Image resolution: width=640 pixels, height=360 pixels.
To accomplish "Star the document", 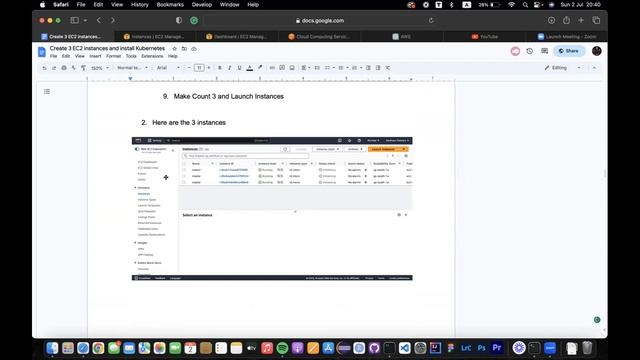I will click(x=175, y=49).
